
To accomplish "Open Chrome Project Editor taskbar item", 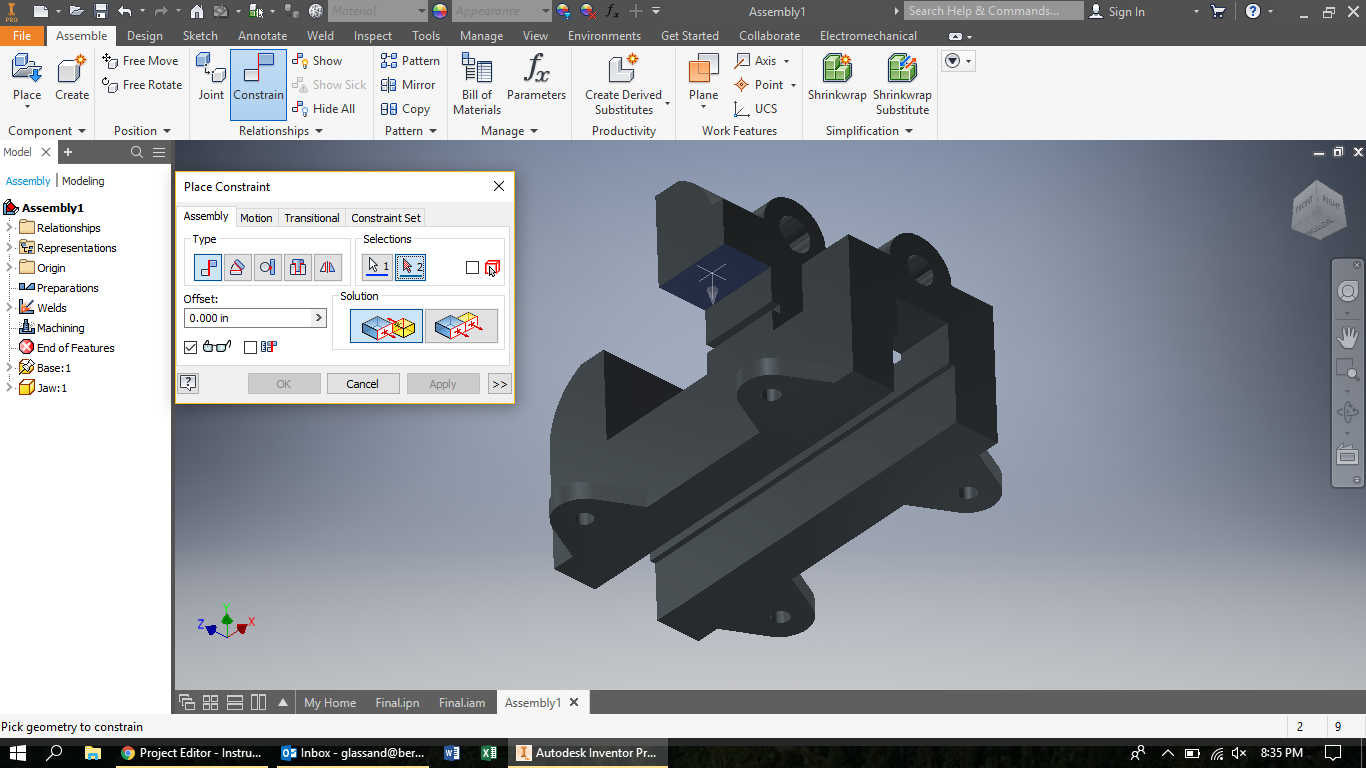I will coord(191,753).
